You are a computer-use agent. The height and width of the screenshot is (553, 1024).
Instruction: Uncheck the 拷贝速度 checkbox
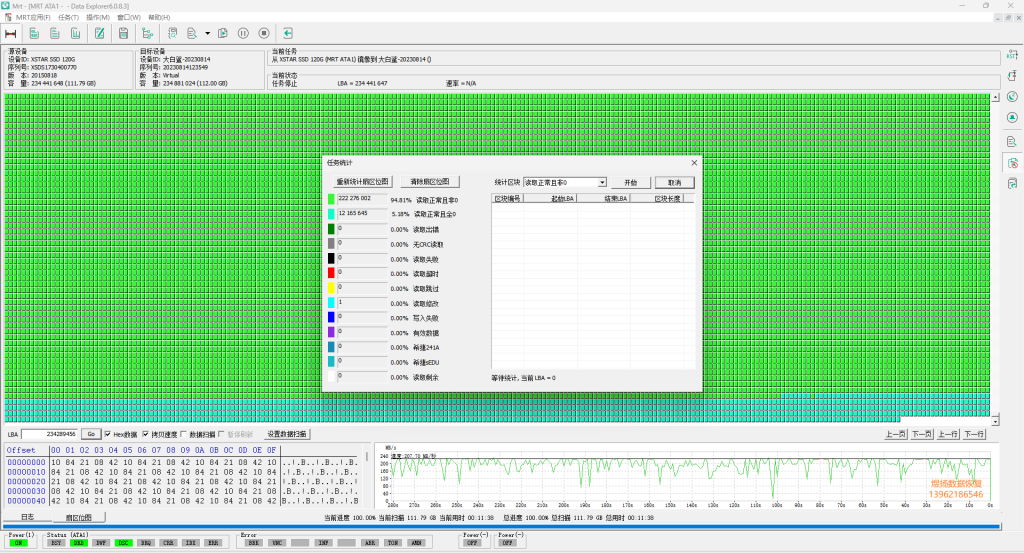[x=146, y=434]
